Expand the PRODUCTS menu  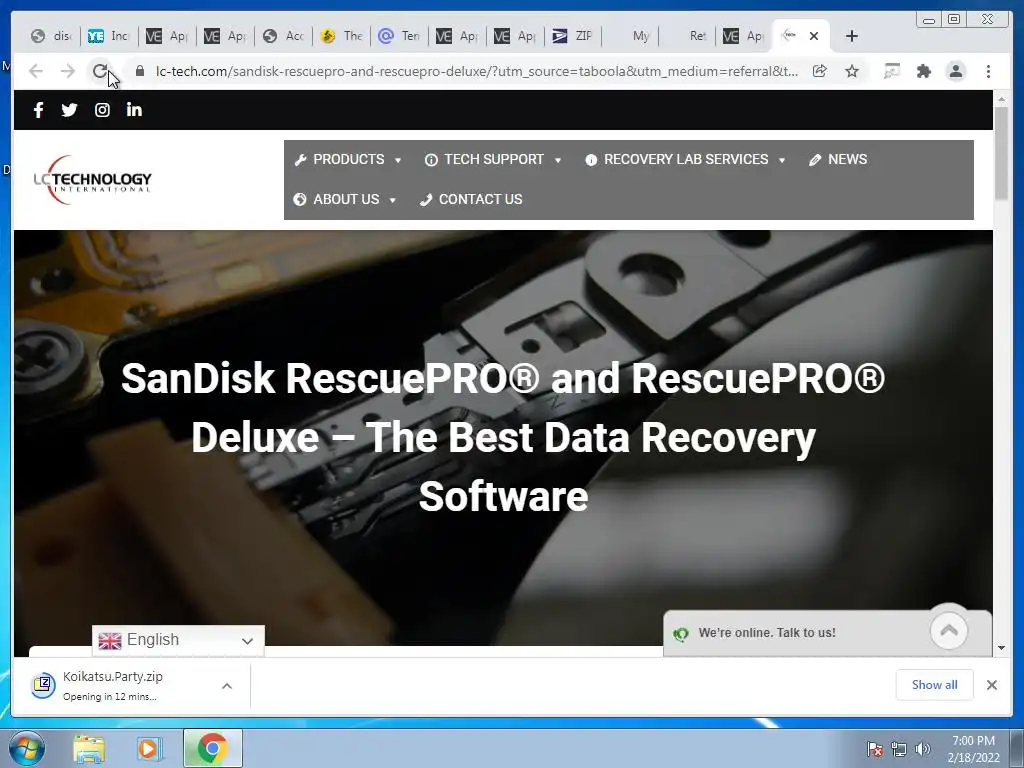click(x=348, y=159)
